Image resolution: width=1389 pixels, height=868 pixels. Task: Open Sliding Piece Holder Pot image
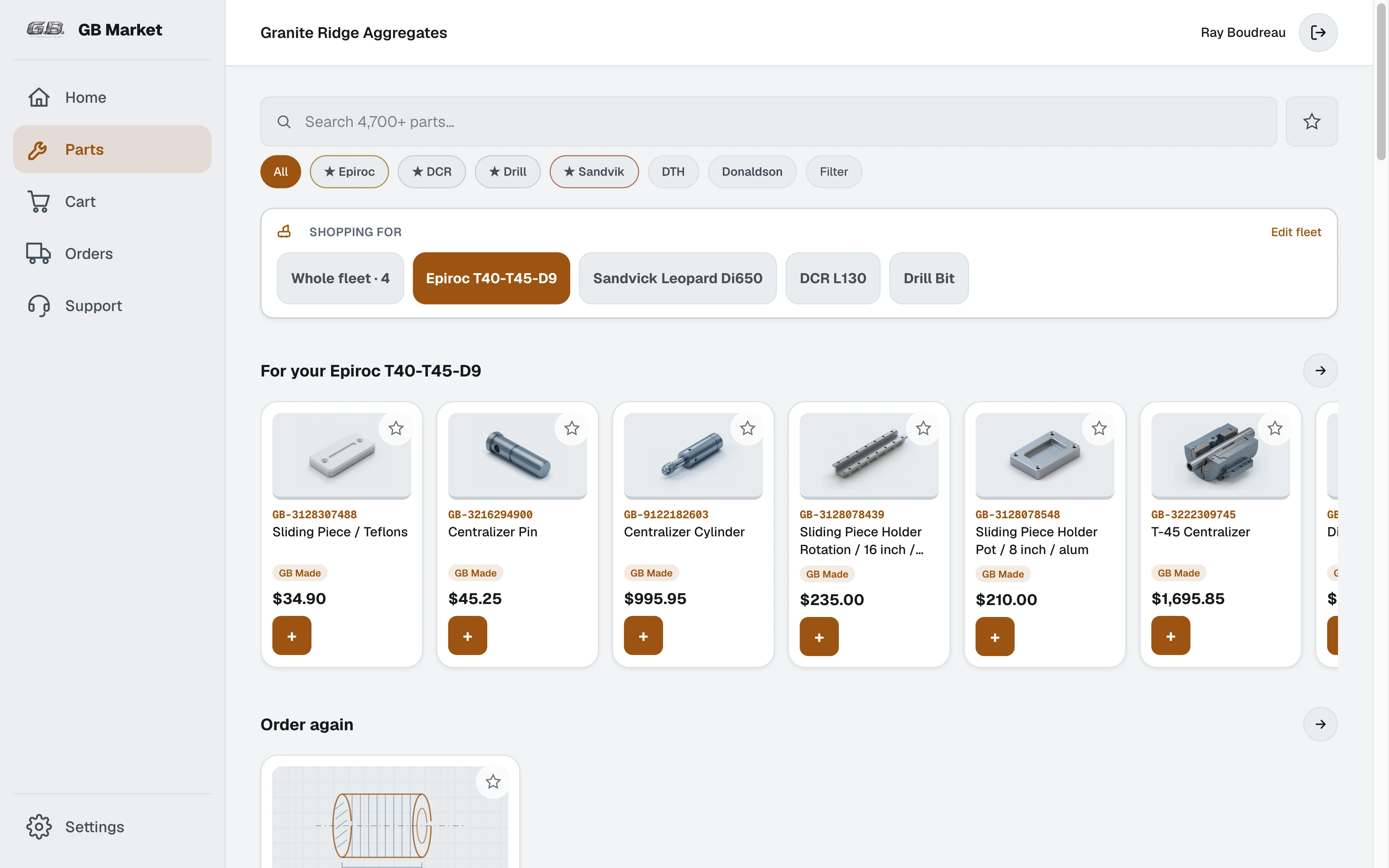point(1045,456)
